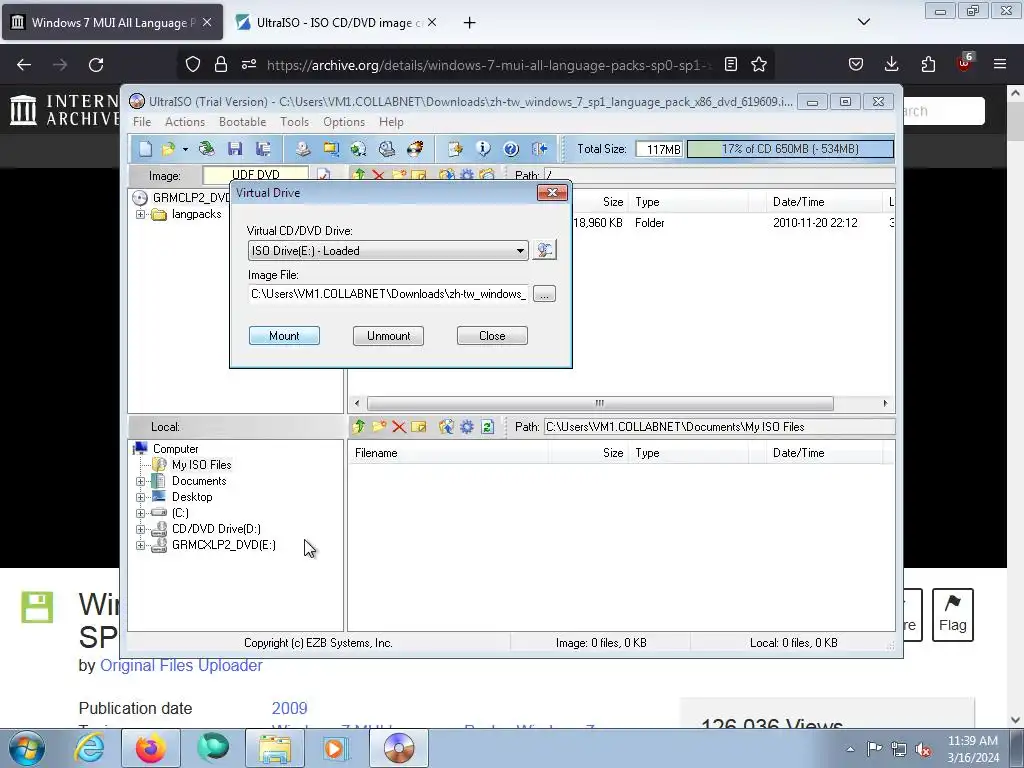The width and height of the screenshot is (1024, 768).
Task: Click the Original Files Uploader link
Action: [181, 665]
